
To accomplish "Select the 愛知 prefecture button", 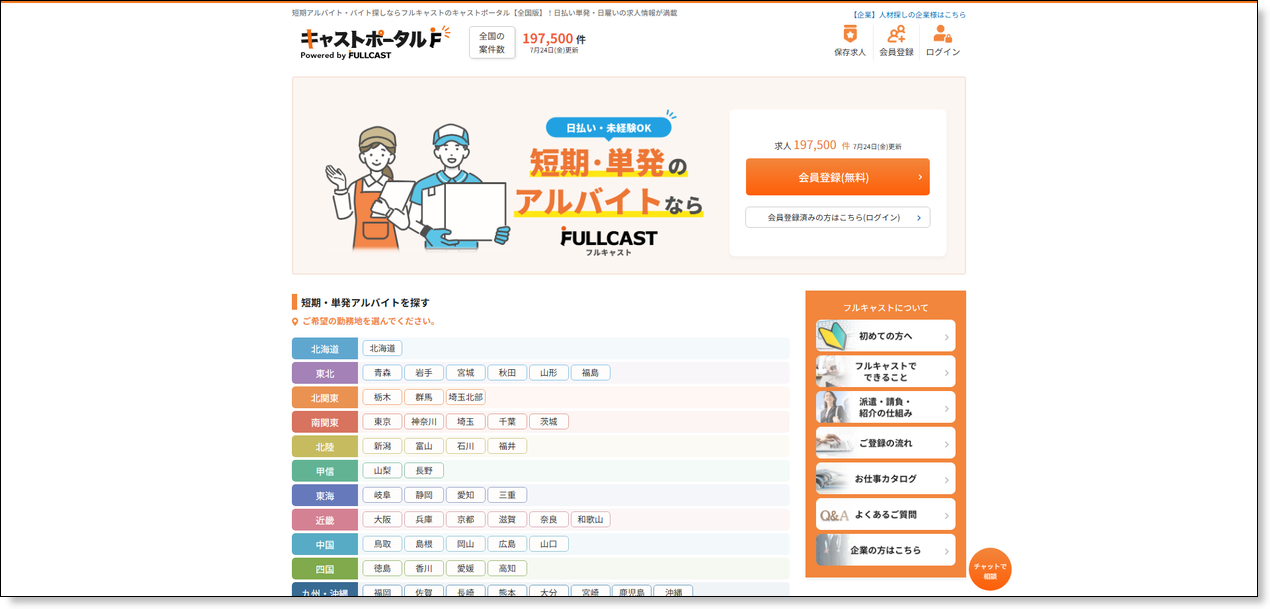I will coord(465,495).
